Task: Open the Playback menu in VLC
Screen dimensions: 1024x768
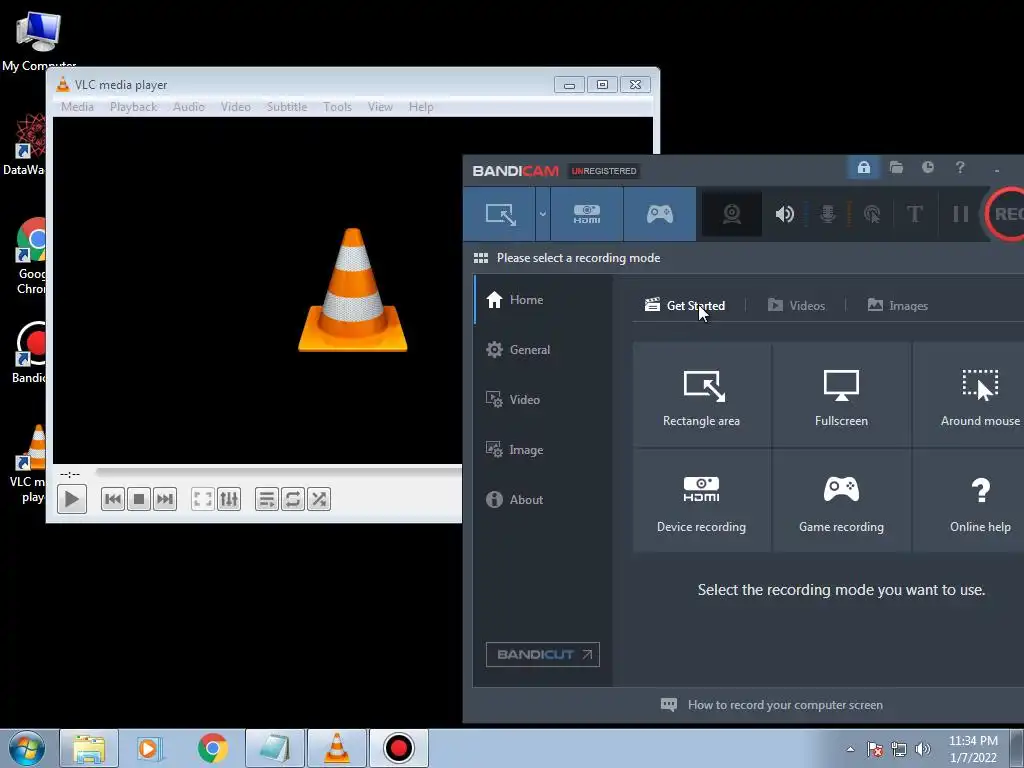Action: [133, 106]
